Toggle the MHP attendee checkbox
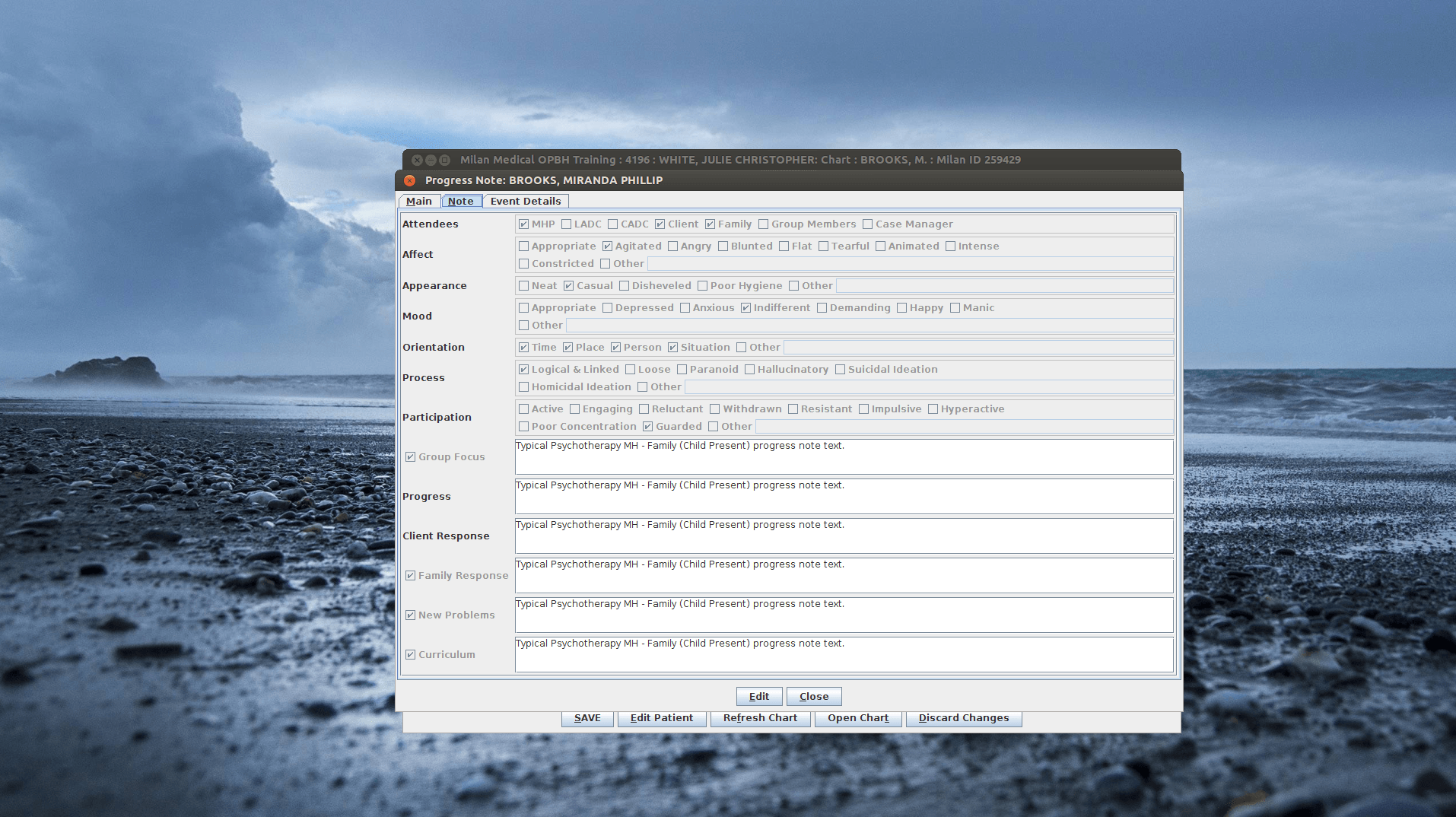 coord(523,224)
